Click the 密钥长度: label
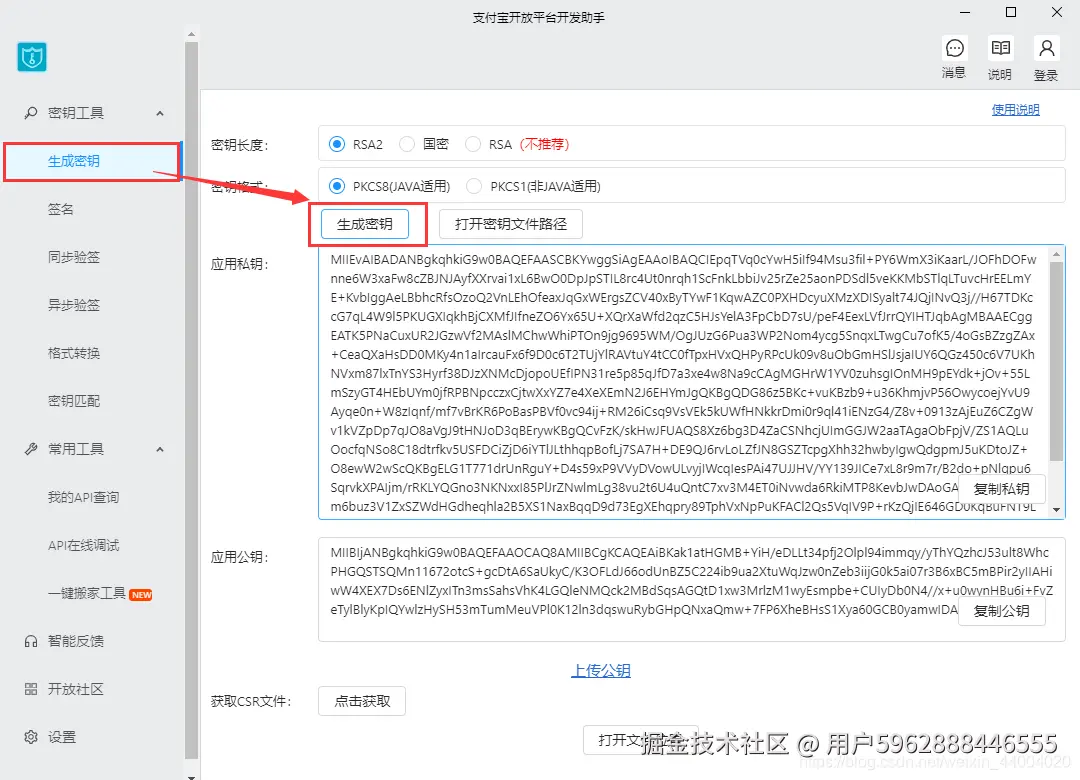This screenshot has width=1080, height=780. 240,145
